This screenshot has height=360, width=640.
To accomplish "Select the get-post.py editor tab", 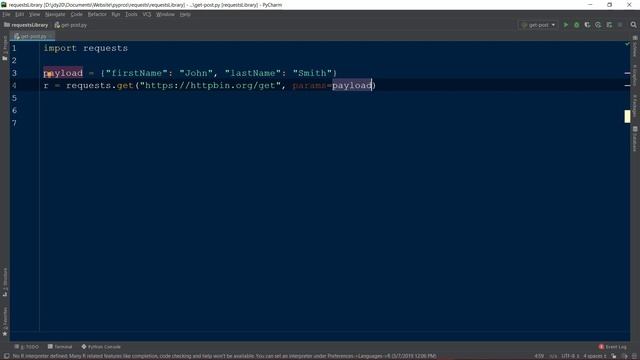I will coord(32,36).
